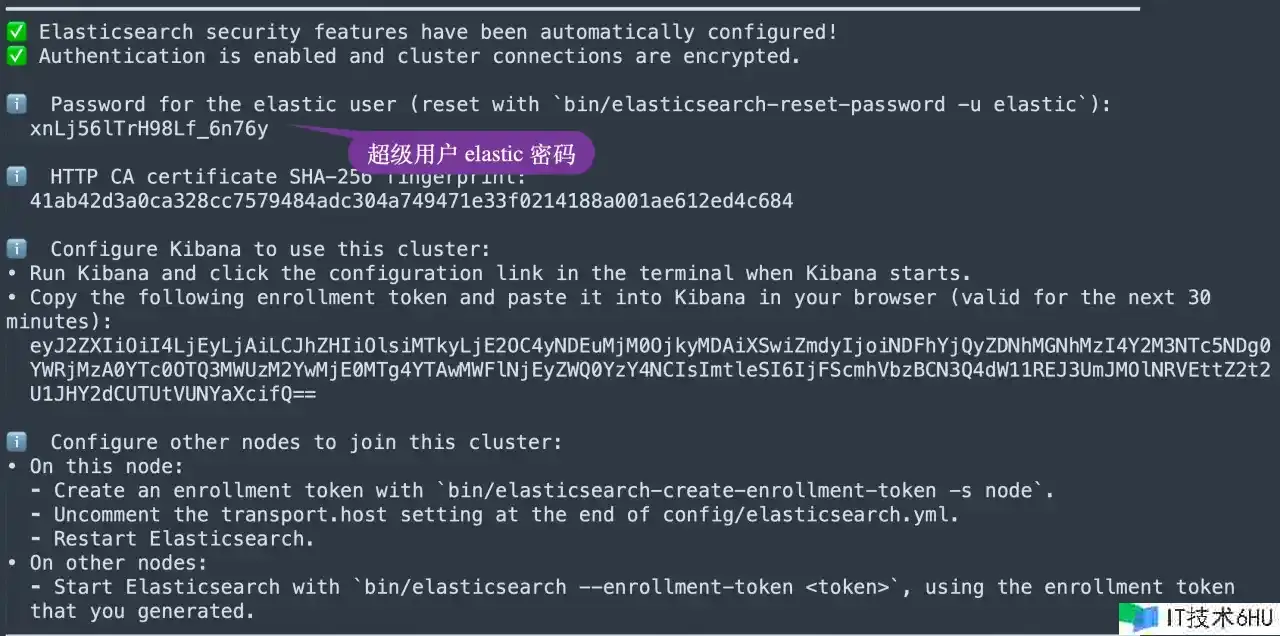The image size is (1280, 636).
Task: Click the info icon beside Configure other nodes
Action: tap(16, 442)
